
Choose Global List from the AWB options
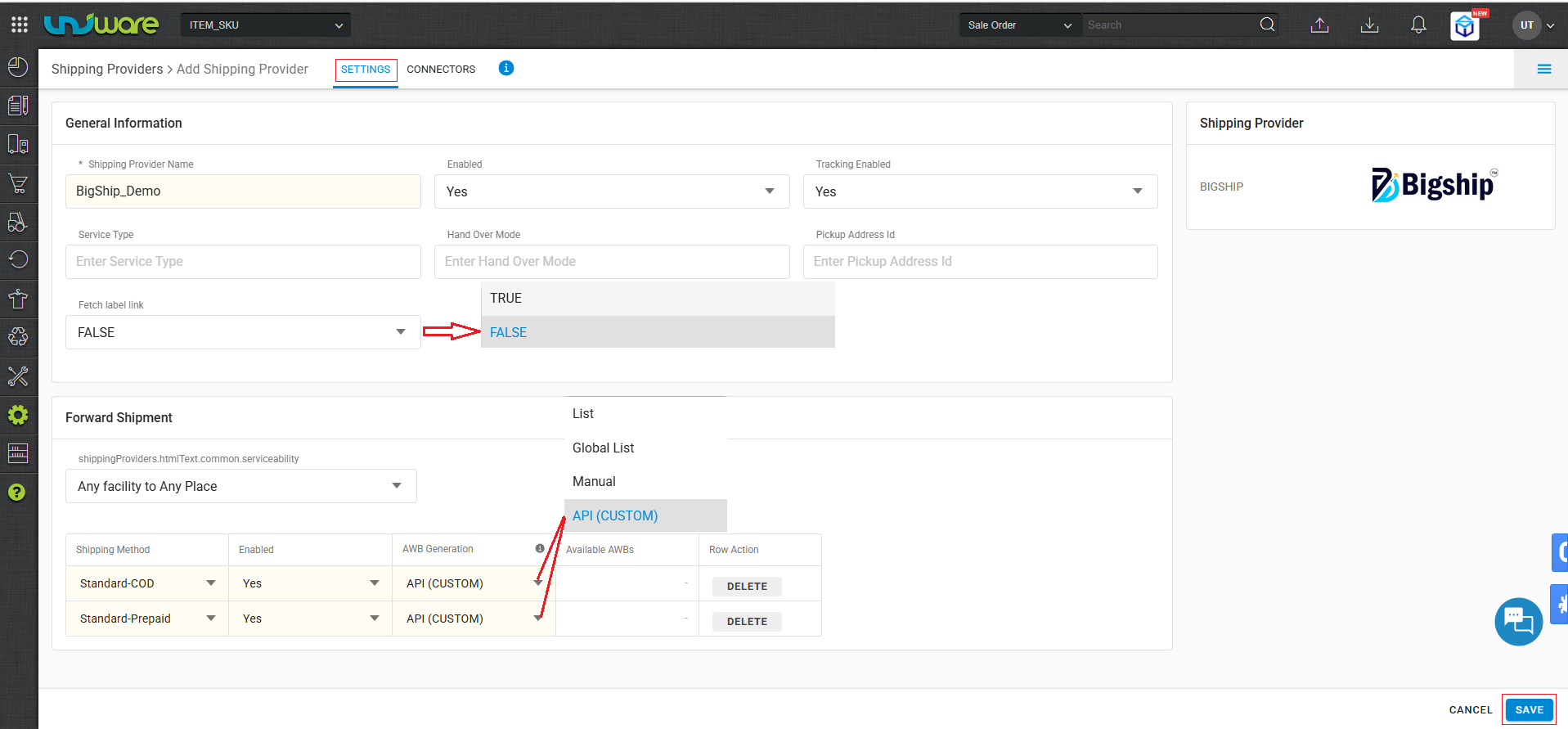645,448
